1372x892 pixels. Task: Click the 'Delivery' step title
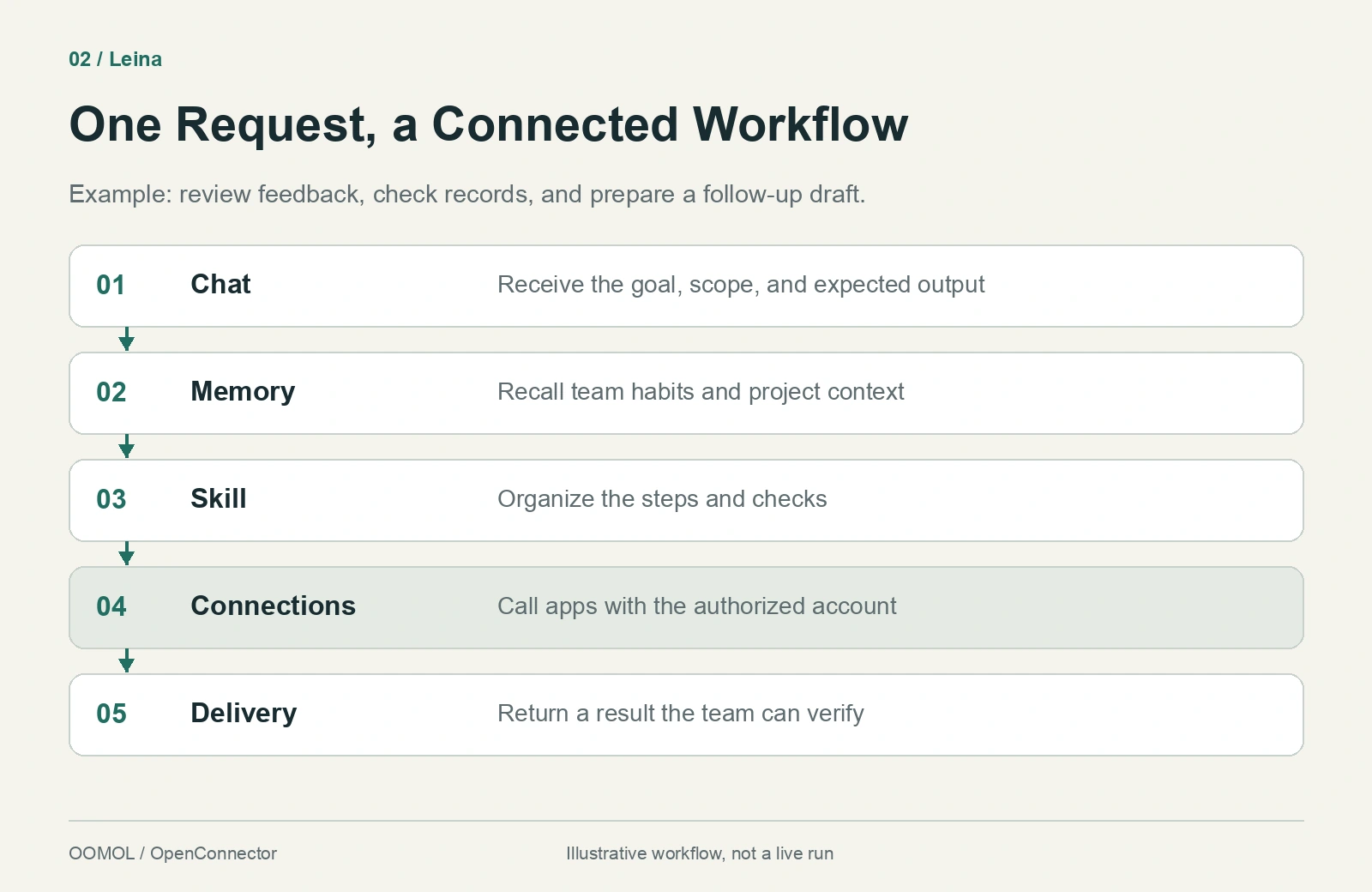pos(244,714)
